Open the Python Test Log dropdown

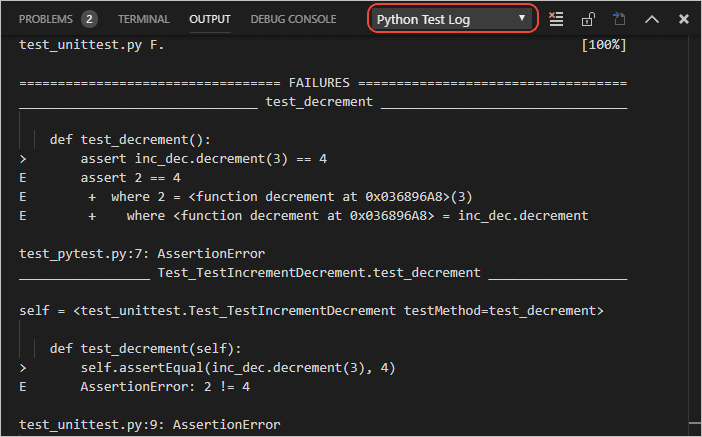click(453, 19)
